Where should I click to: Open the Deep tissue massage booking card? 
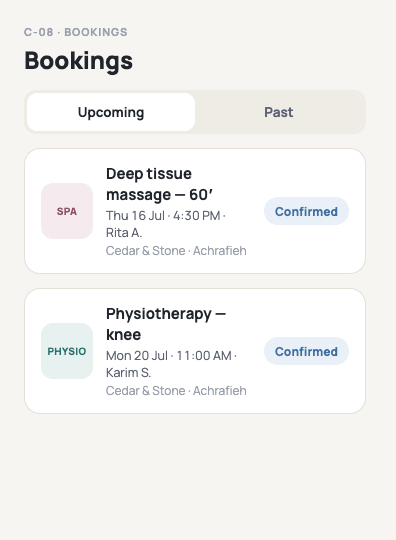tap(195, 211)
